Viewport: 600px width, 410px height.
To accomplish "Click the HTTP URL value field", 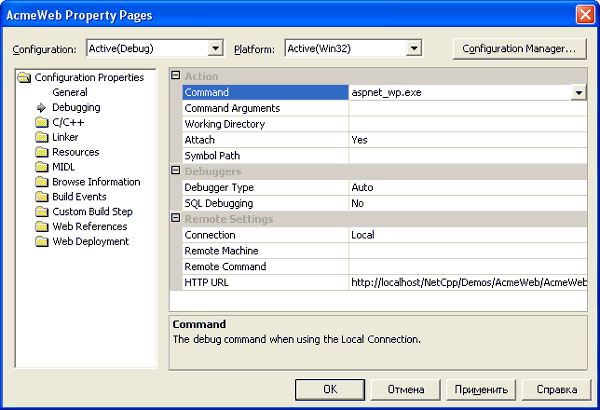I will point(467,283).
